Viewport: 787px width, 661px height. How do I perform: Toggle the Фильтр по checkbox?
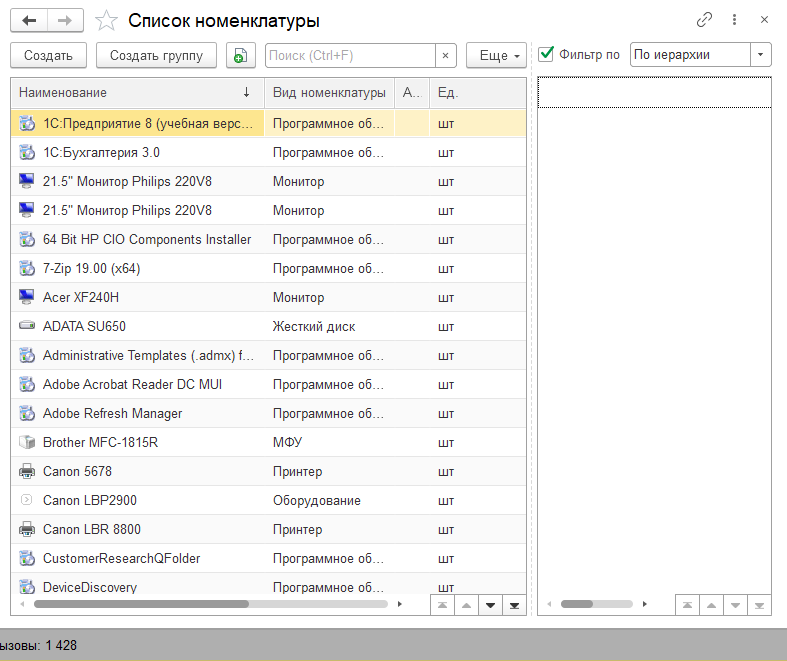[546, 55]
